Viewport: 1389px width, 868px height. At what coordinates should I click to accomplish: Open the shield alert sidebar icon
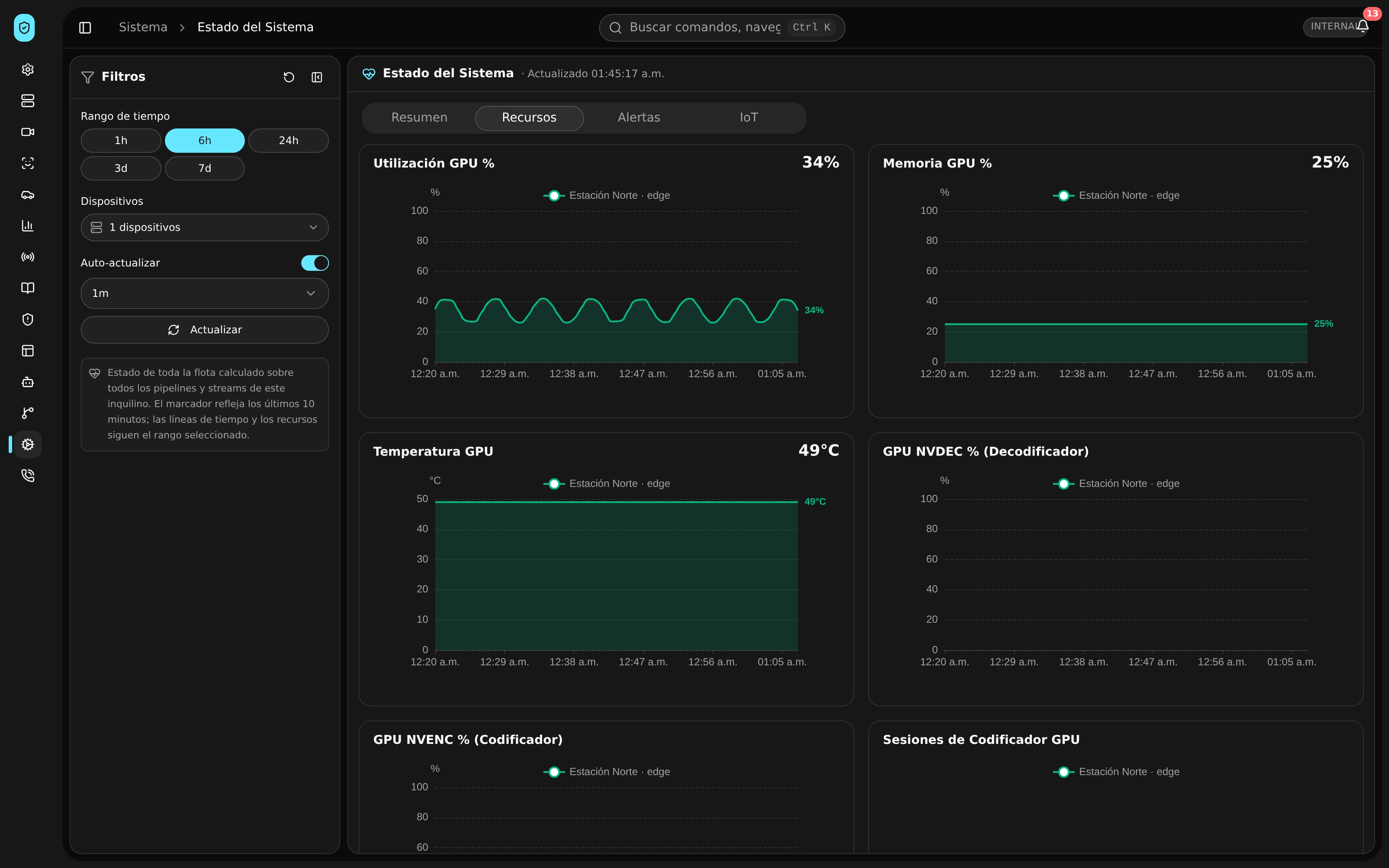click(x=27, y=319)
